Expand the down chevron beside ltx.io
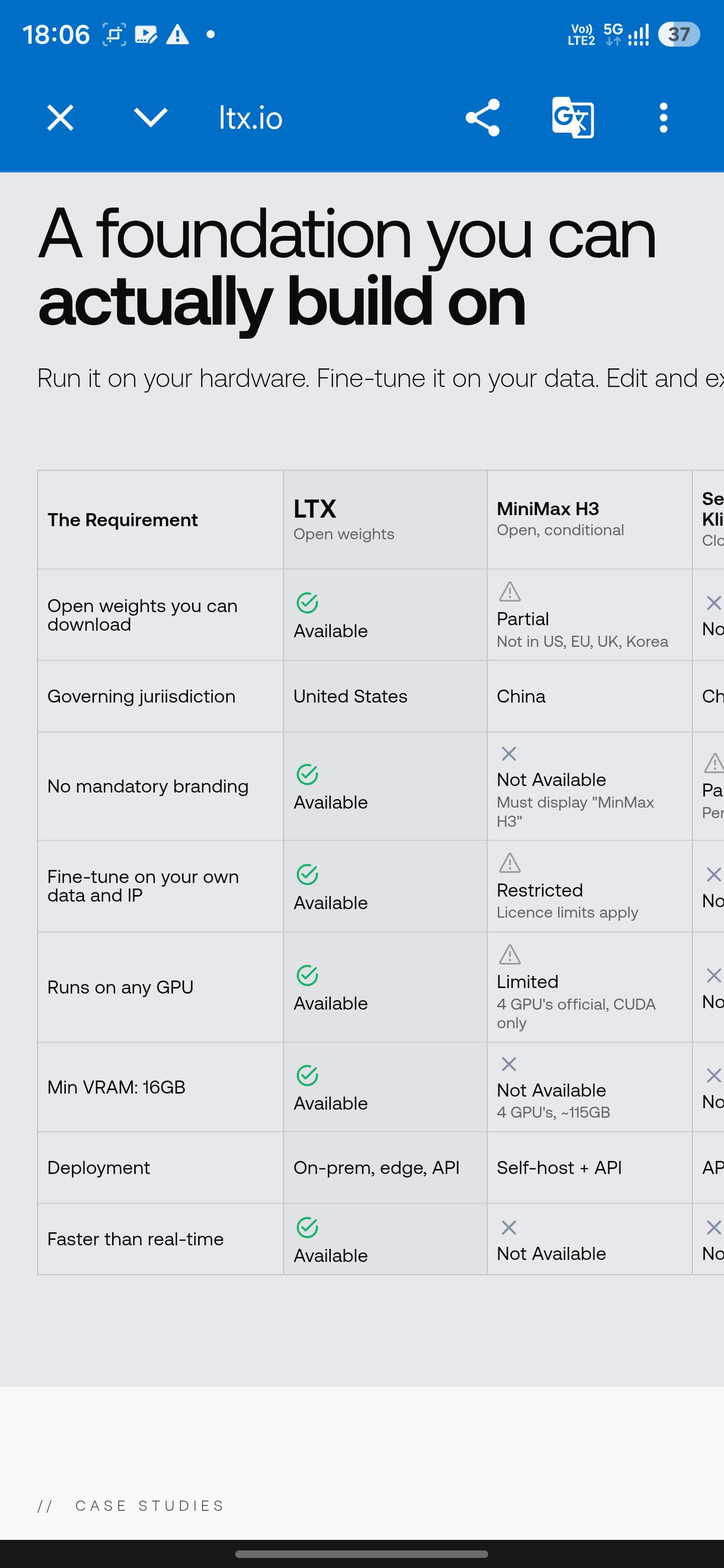724x1568 pixels. (150, 118)
